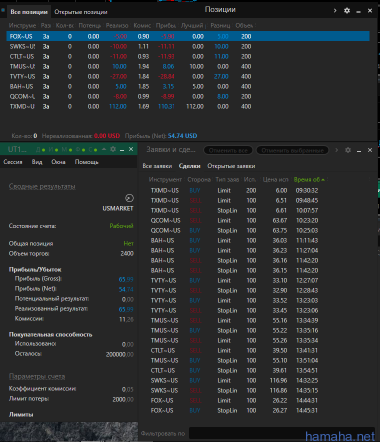The image size is (380, 442).
Task: Open the Все заявки tab
Action: (x=157, y=166)
